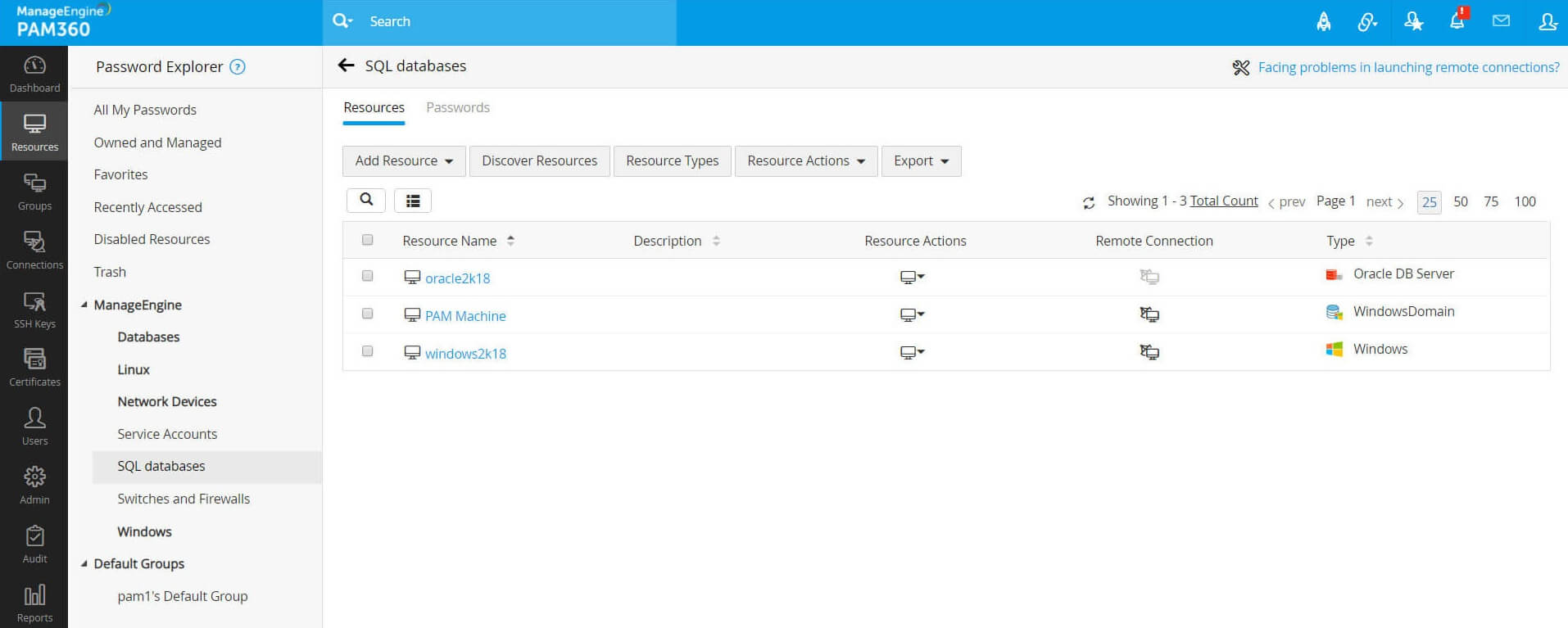The height and width of the screenshot is (628, 1568).
Task: Check the oracle2k18 row checkbox
Action: tap(367, 277)
